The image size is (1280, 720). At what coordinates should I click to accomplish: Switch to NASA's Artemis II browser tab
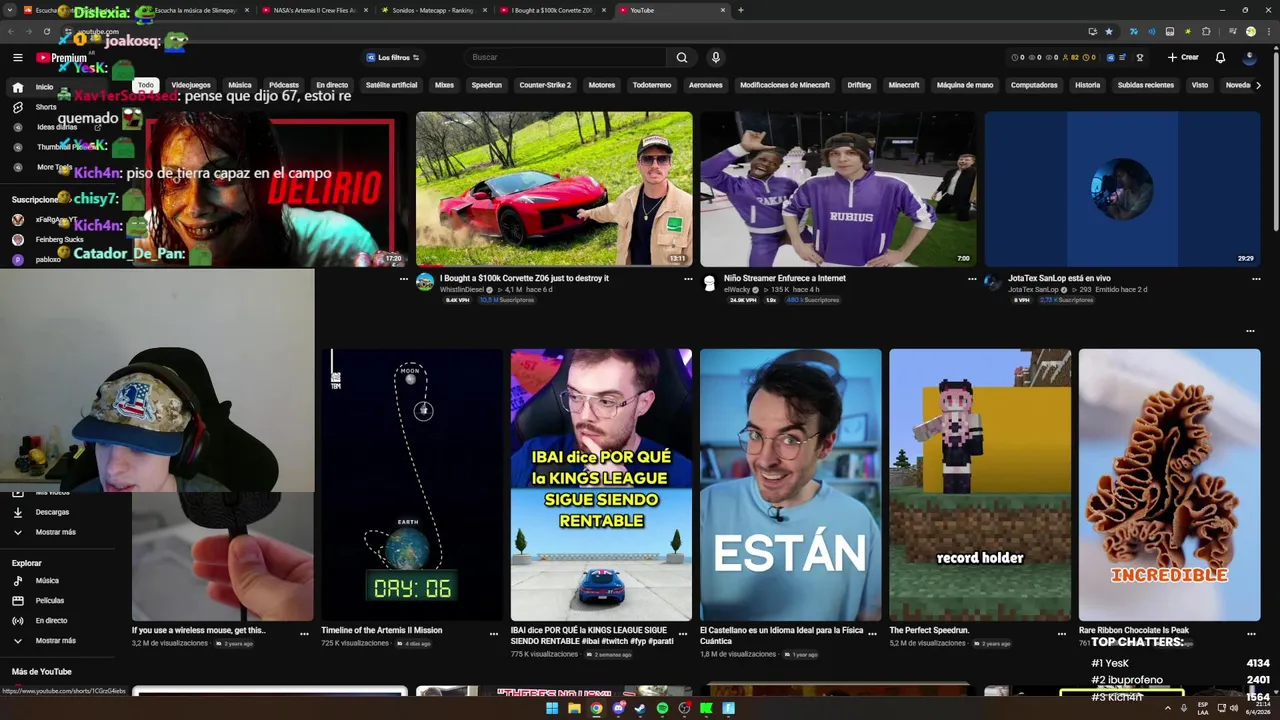[x=313, y=10]
